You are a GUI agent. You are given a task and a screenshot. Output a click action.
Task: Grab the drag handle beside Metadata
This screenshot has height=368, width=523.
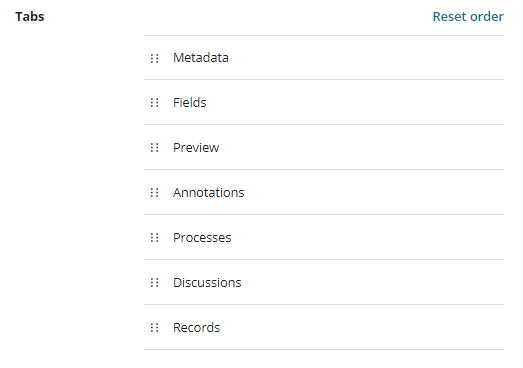(154, 58)
